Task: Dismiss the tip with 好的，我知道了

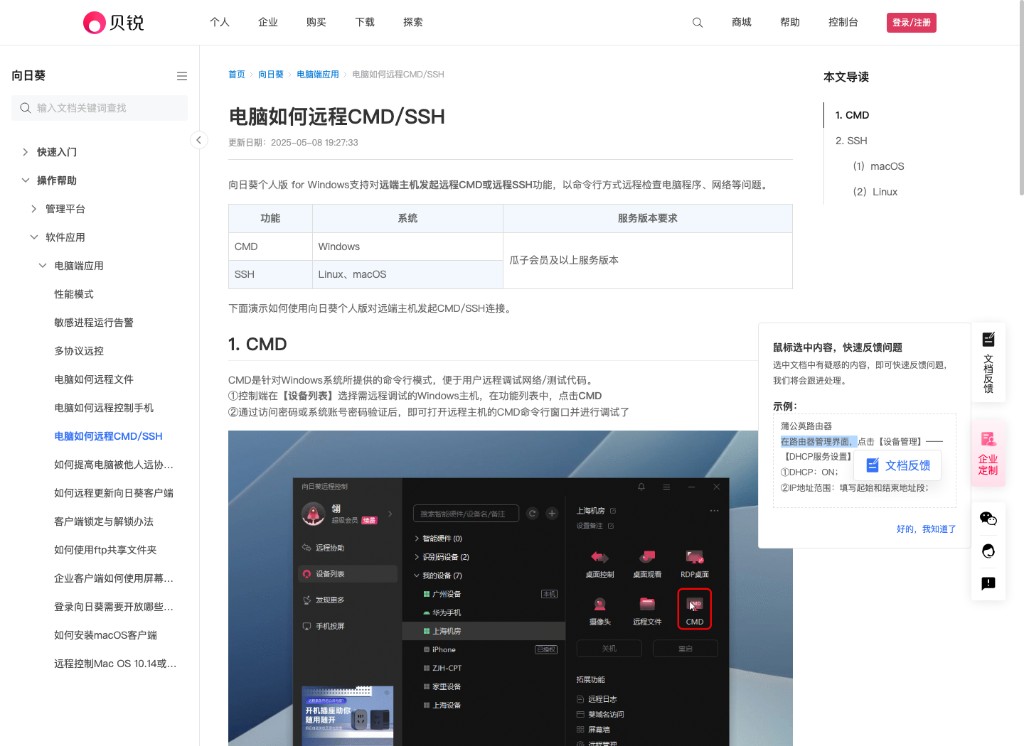Action: (926, 529)
